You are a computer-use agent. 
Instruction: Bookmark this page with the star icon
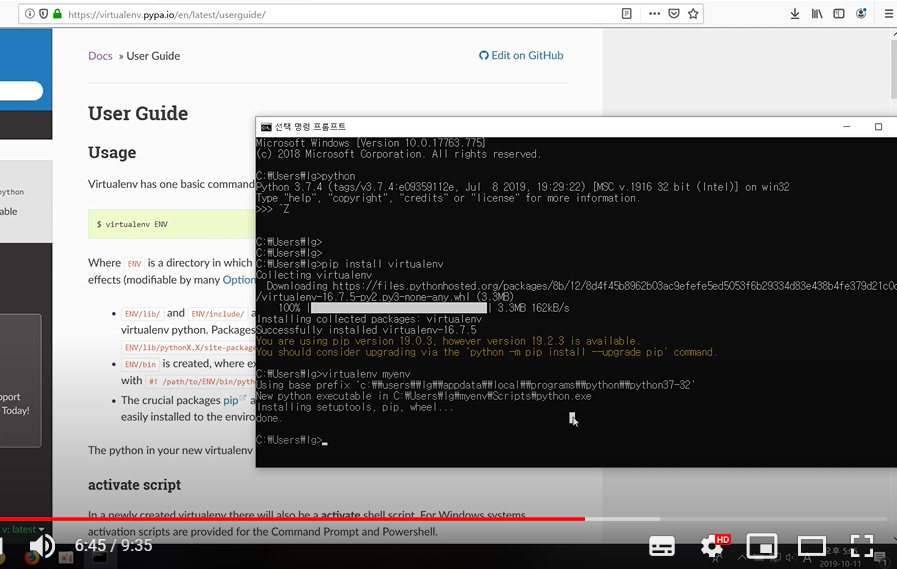tap(693, 14)
